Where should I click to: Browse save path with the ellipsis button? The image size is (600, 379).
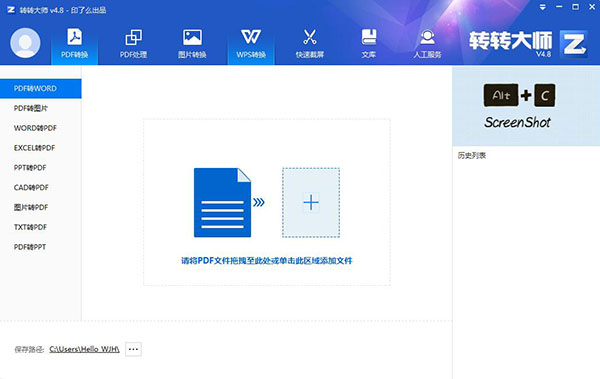[x=133, y=349]
